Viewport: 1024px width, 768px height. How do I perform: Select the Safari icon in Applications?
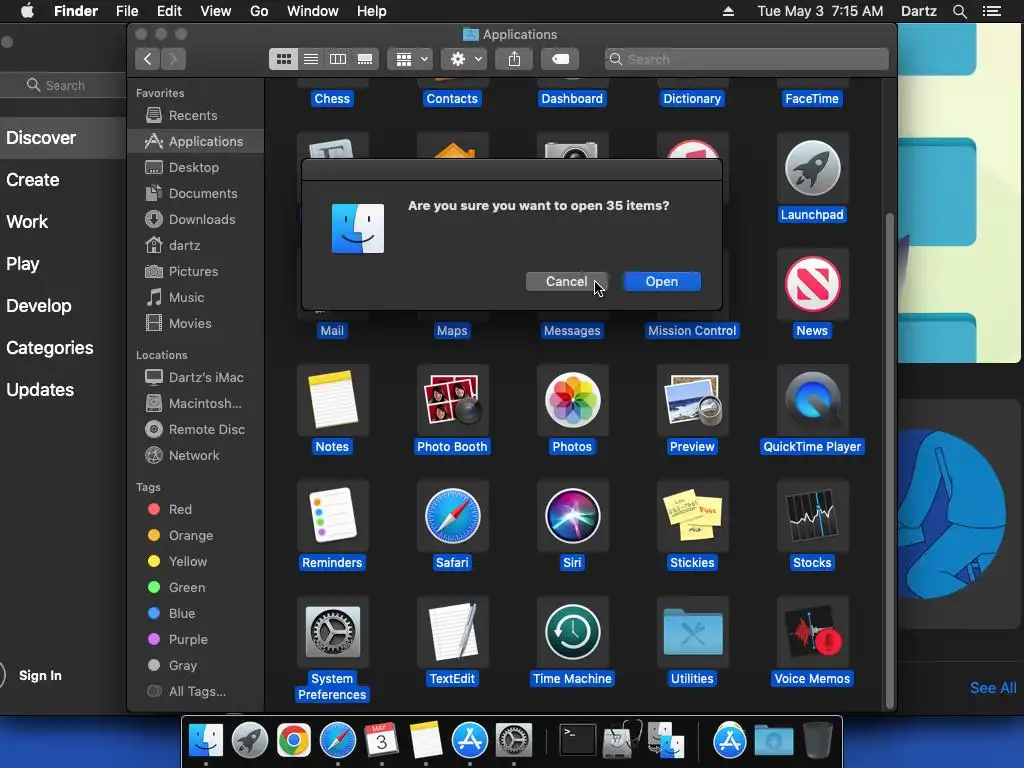point(453,516)
